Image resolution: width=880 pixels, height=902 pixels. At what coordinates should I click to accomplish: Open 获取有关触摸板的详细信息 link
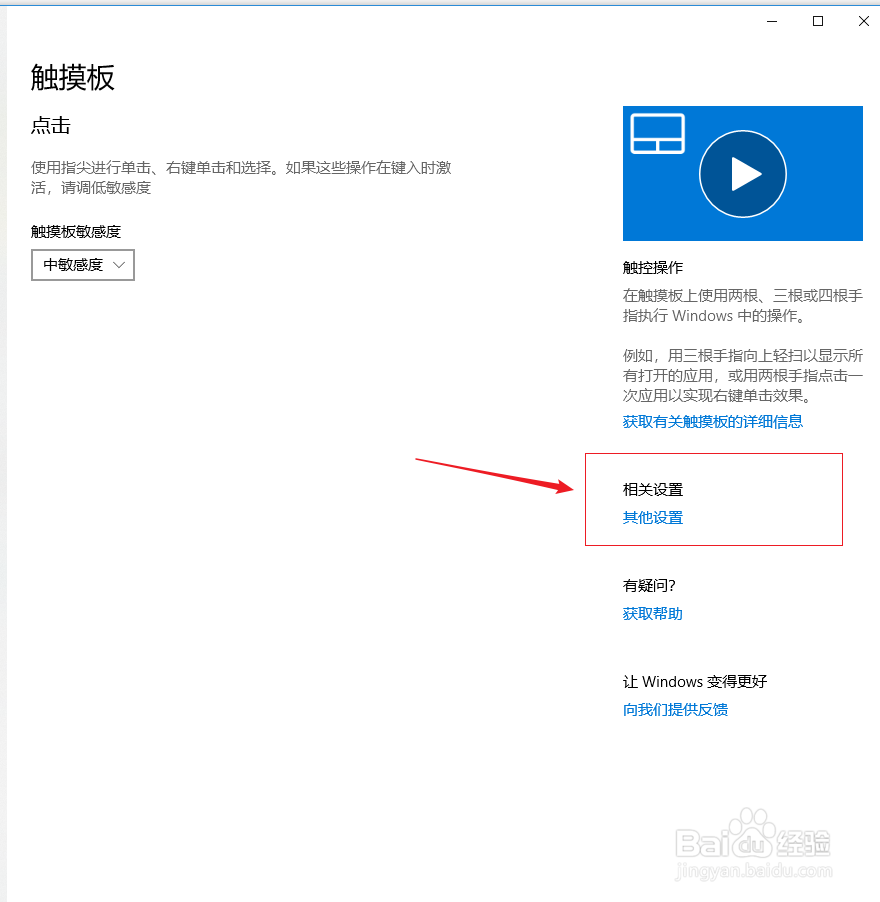click(x=712, y=421)
